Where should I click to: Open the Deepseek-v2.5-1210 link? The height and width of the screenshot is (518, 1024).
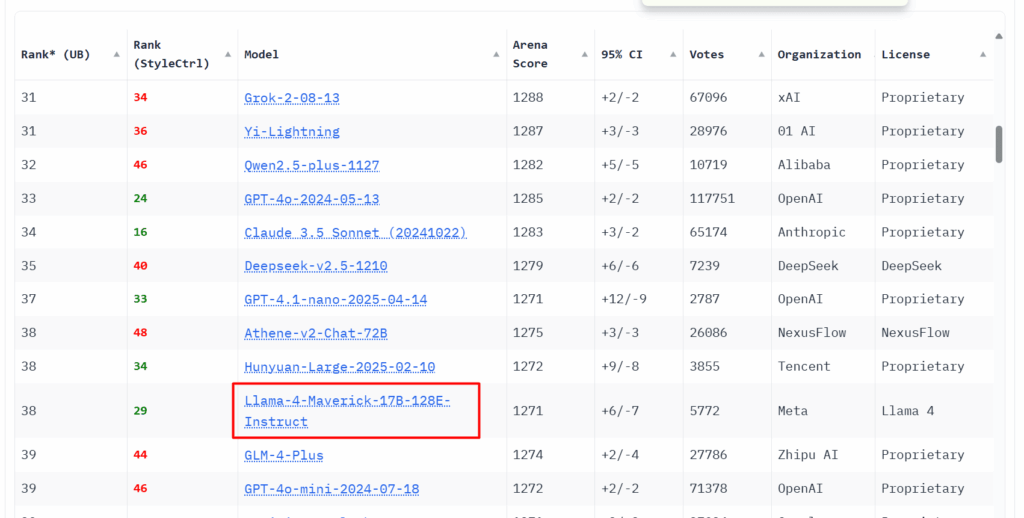click(x=315, y=266)
